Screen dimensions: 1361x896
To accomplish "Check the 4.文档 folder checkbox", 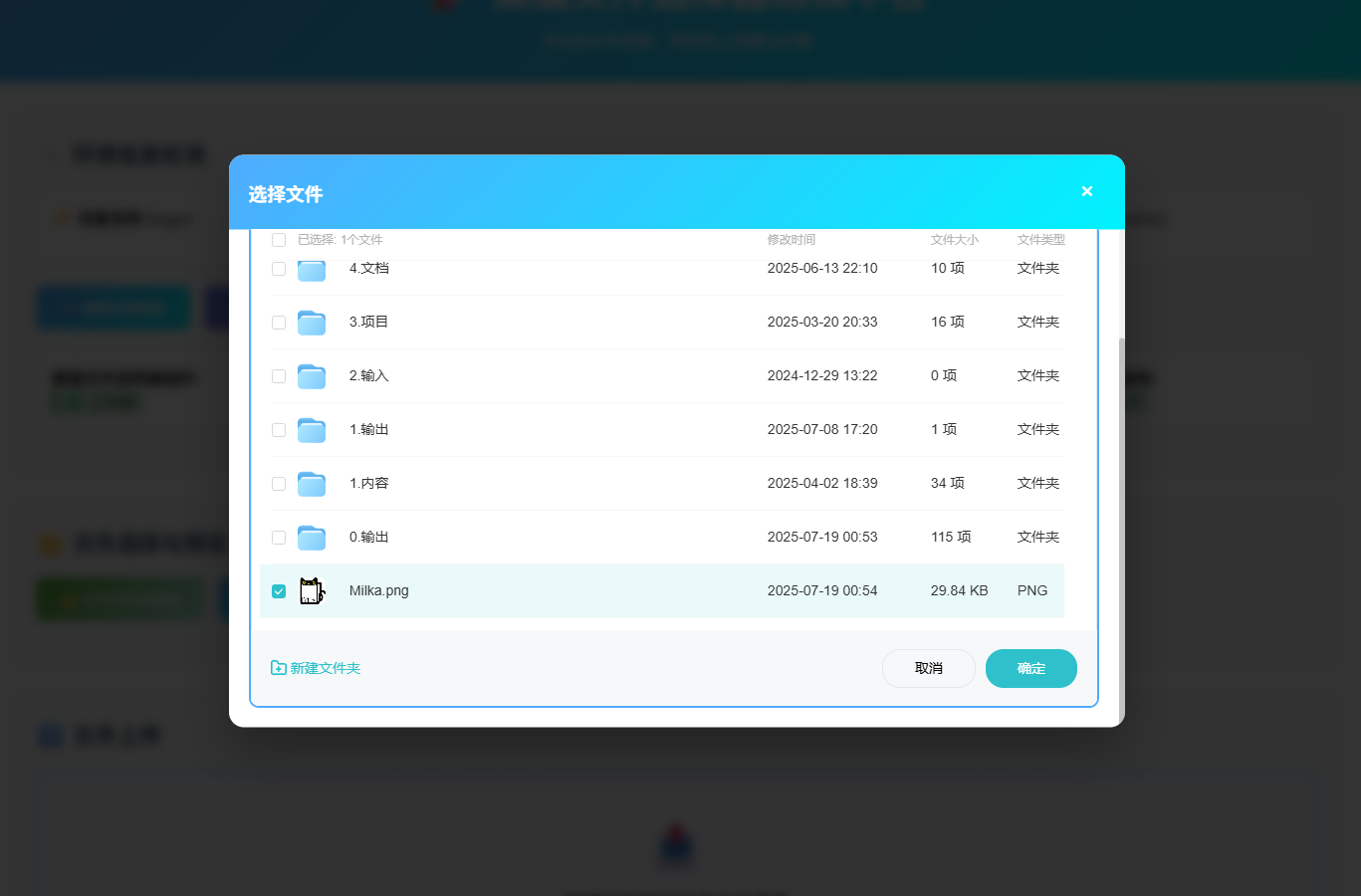I will click(x=279, y=269).
